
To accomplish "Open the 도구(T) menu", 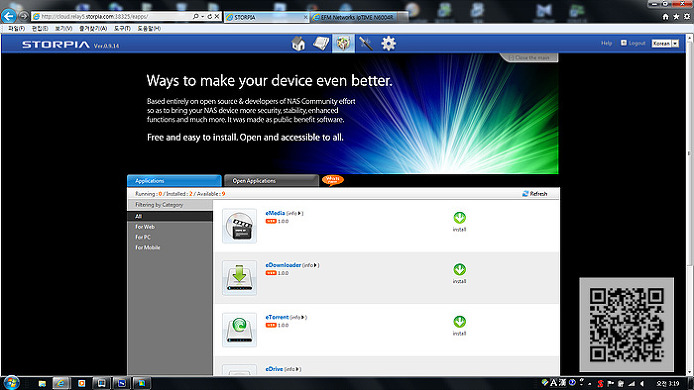I will pos(122,28).
